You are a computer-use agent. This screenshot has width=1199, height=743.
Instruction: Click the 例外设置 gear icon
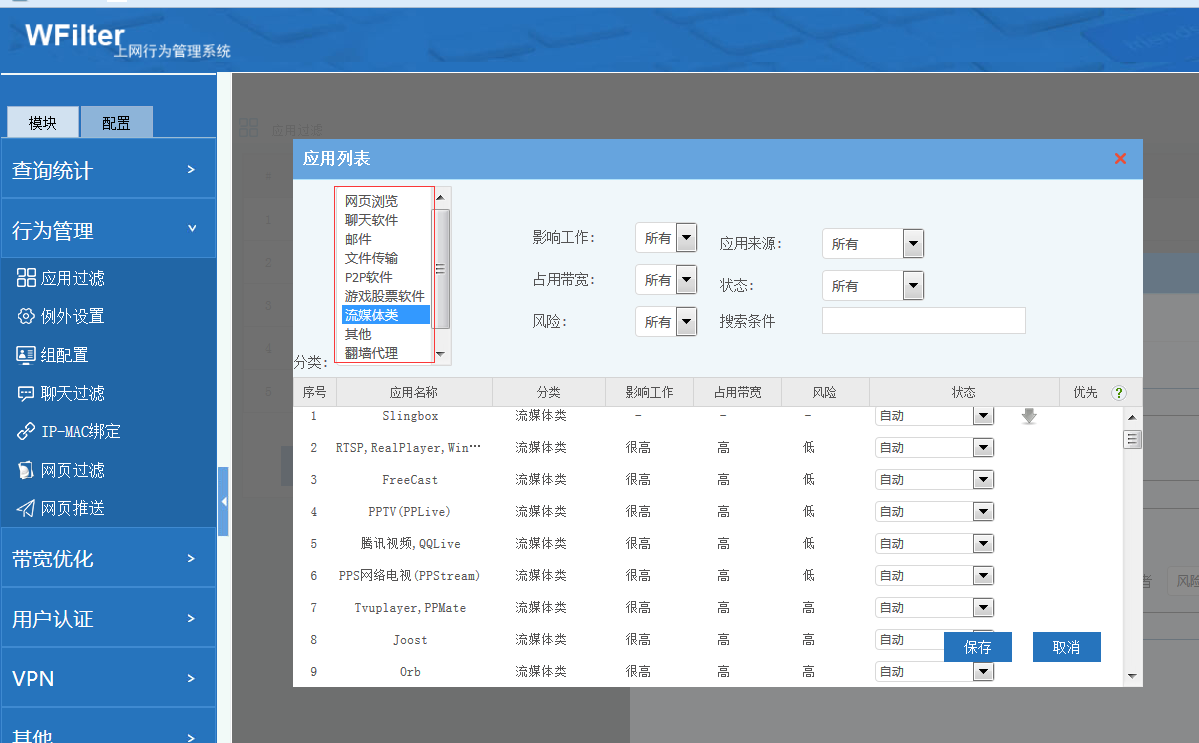click(x=26, y=316)
